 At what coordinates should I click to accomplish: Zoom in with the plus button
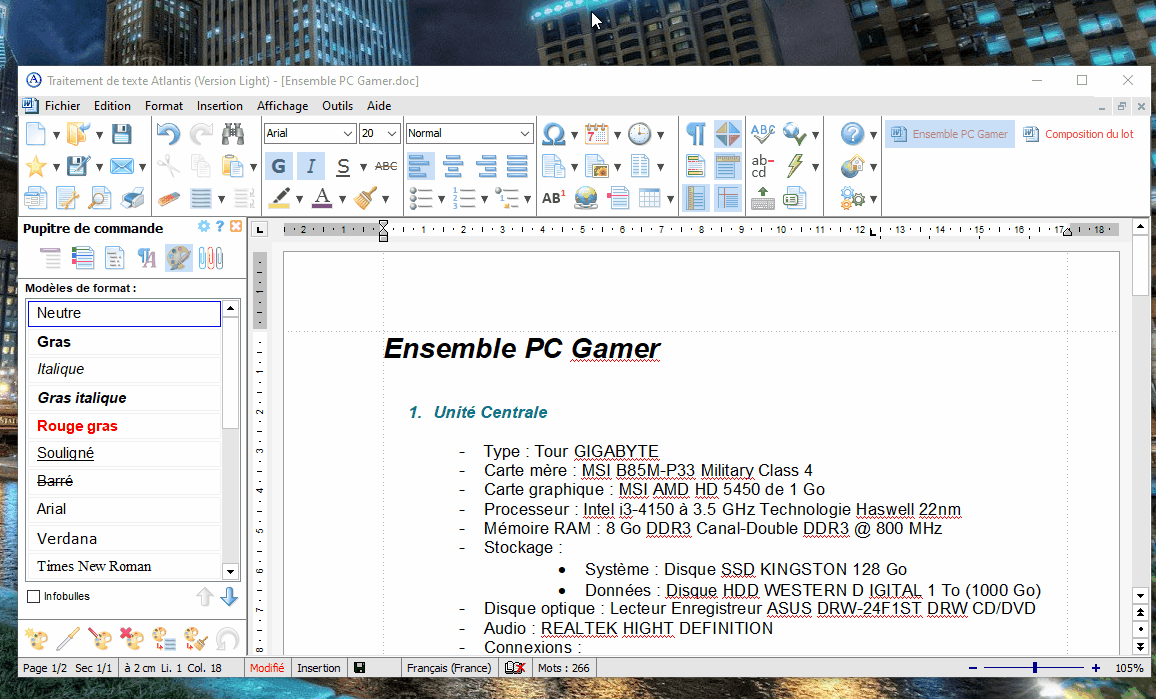(1096, 668)
